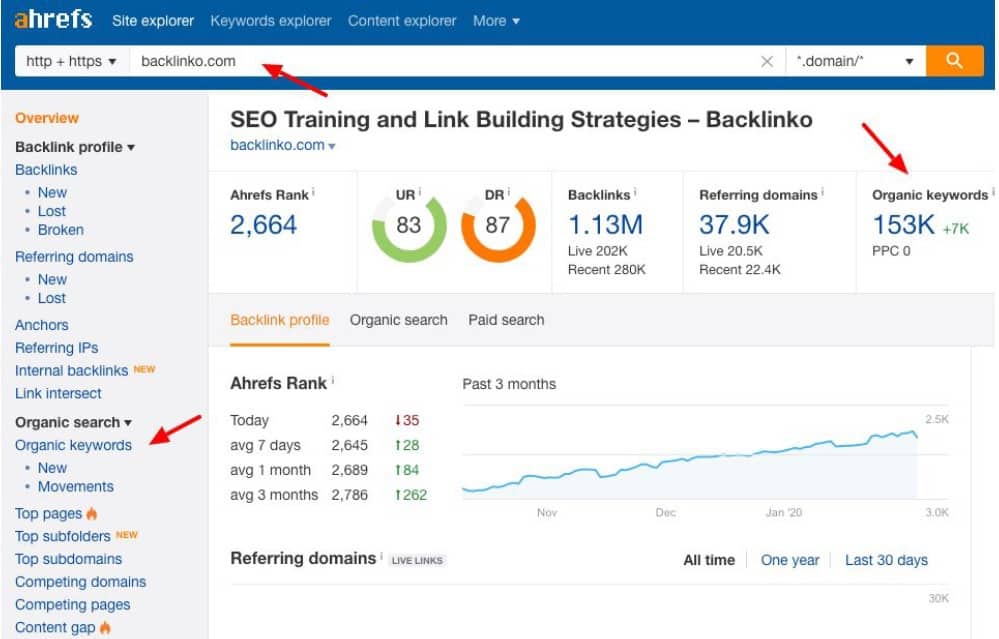Open New under Referring domains in sidebar
The width and height of the screenshot is (999, 639).
[x=52, y=280]
